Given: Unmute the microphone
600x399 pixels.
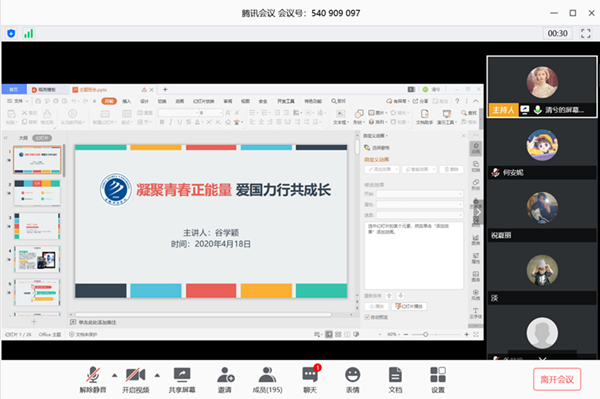Looking at the screenshot, I should pyautogui.click(x=93, y=379).
